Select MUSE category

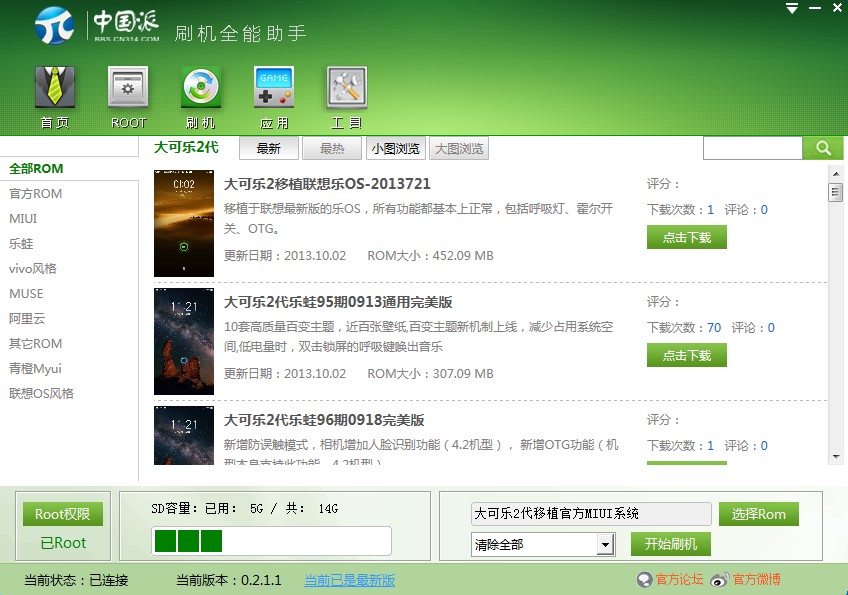pyautogui.click(x=26, y=294)
